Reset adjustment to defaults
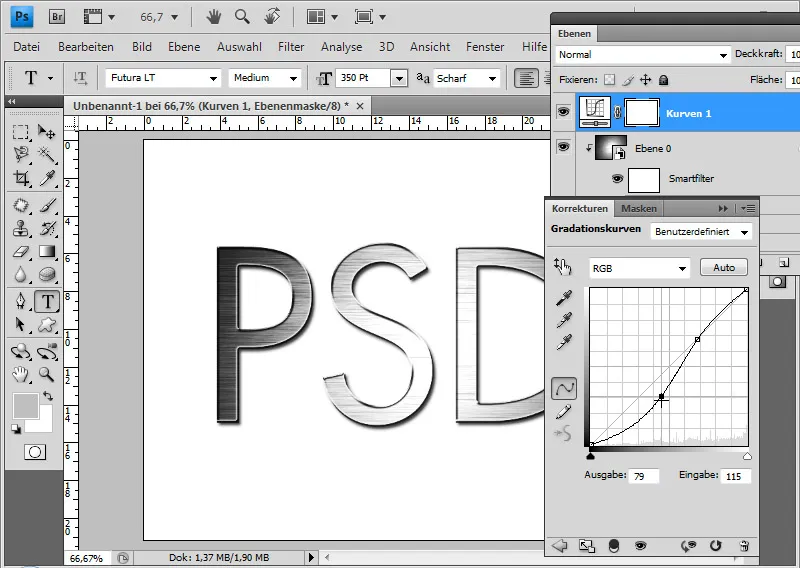 (x=716, y=546)
